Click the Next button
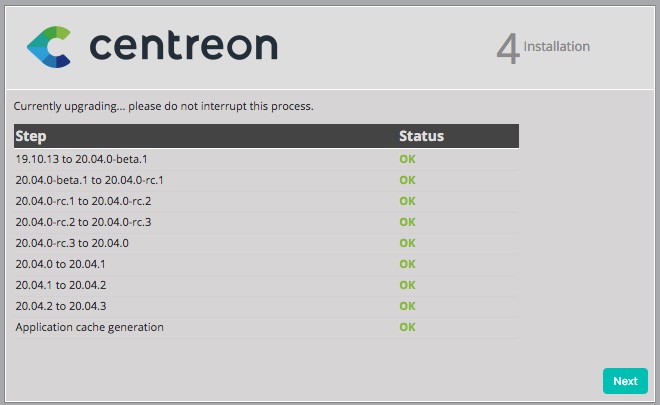The height and width of the screenshot is (405, 660). pyautogui.click(x=625, y=381)
